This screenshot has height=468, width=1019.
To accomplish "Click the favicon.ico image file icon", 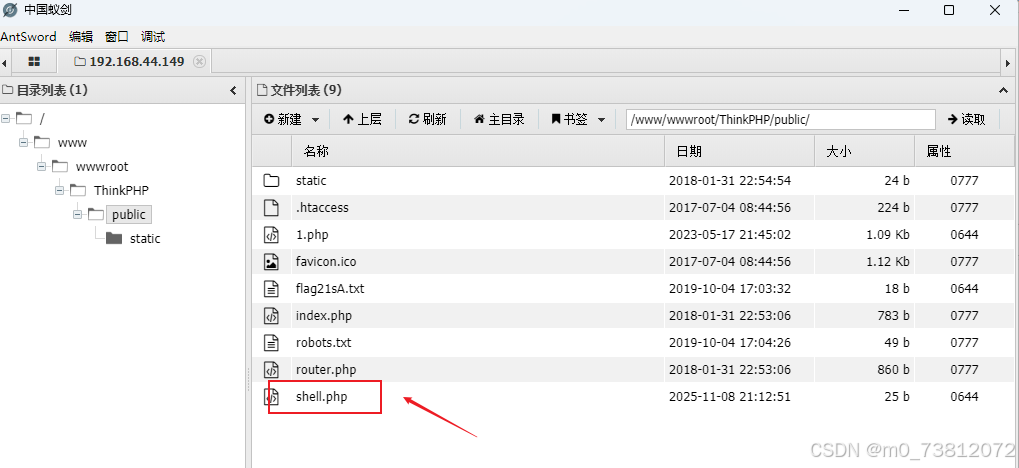I will coord(271,261).
